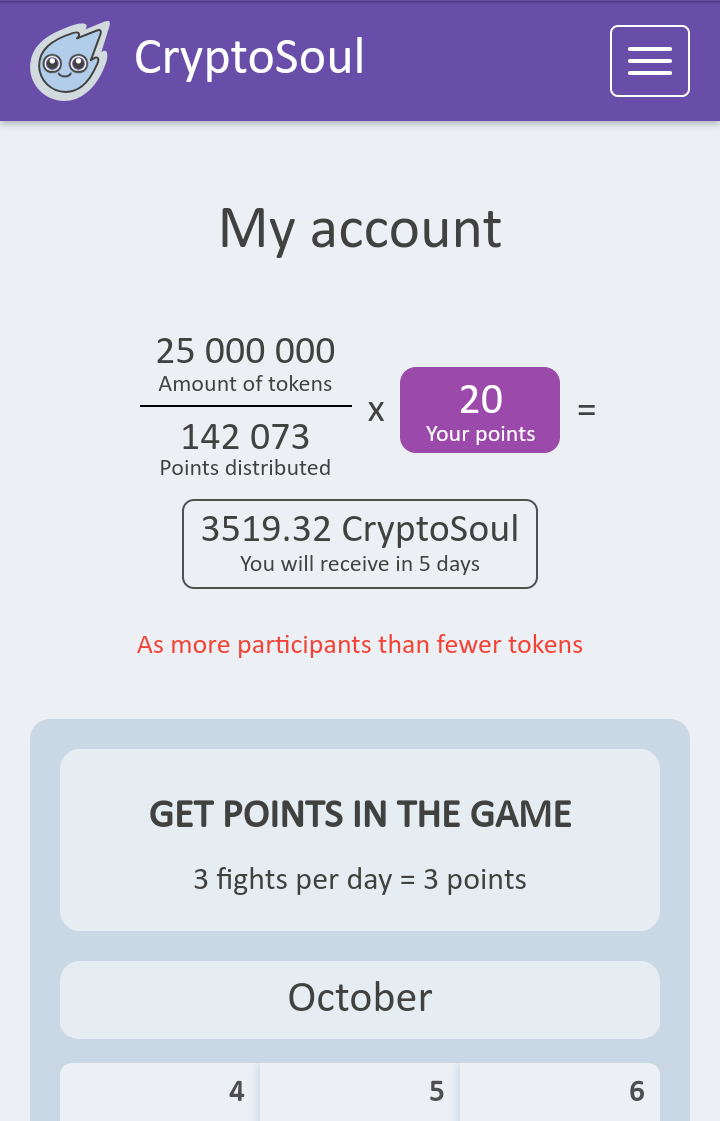The image size is (720, 1121).
Task: Click the 25 000 000 tokens number
Action: coord(245,351)
